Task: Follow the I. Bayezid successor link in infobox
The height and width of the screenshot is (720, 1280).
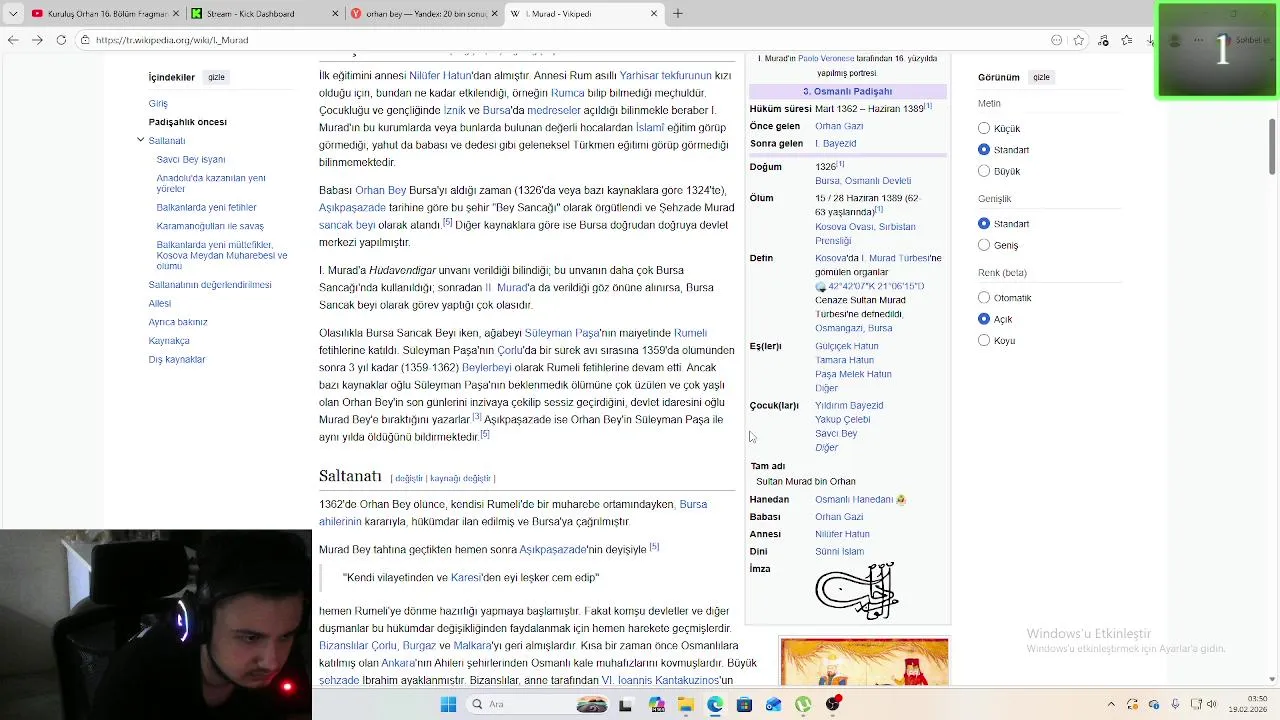Action: point(835,143)
